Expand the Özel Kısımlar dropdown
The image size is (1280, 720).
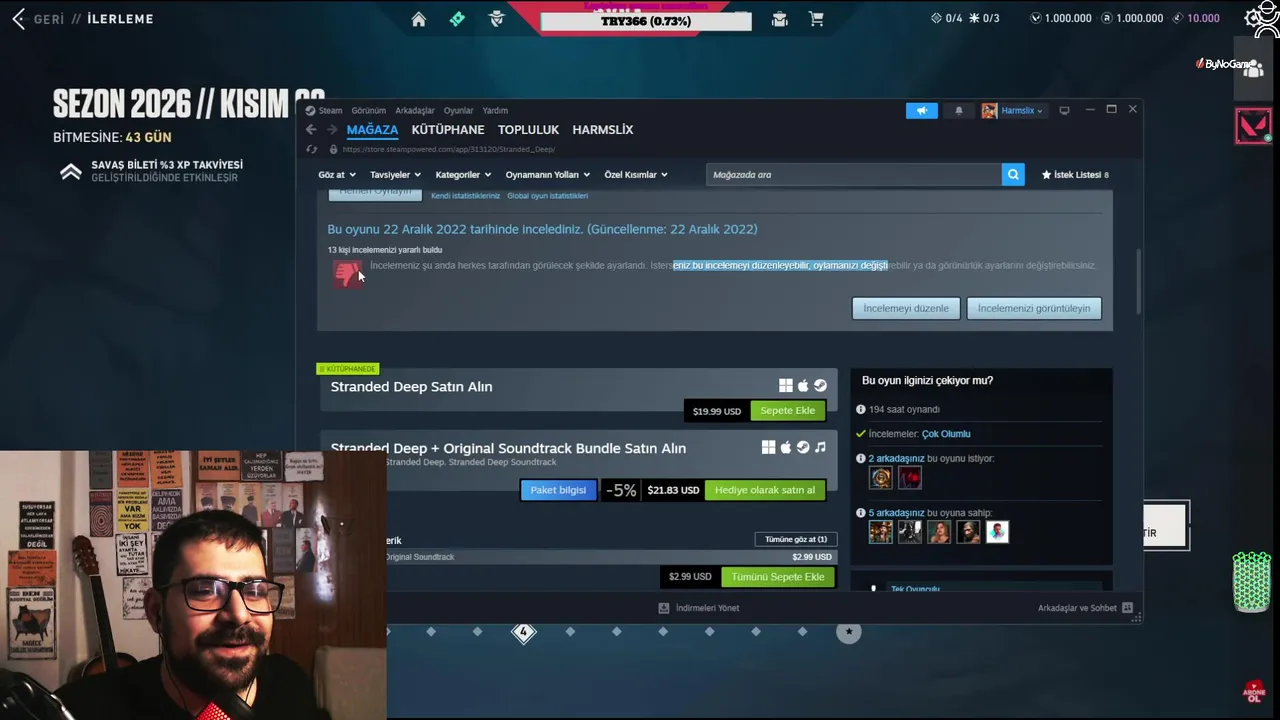(x=636, y=175)
